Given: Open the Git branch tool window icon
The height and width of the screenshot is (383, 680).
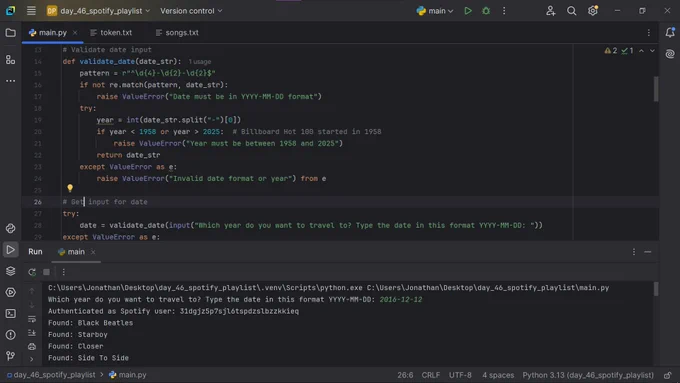Looking at the screenshot, I should tap(10, 356).
